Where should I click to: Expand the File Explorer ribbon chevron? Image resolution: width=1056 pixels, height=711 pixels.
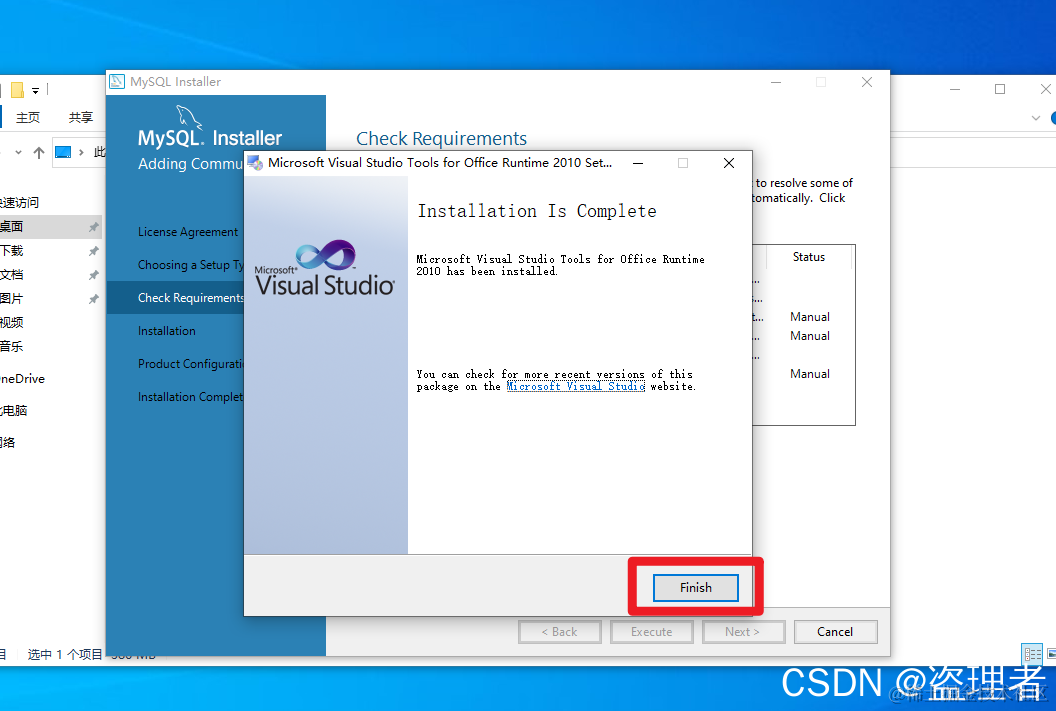[1036, 118]
